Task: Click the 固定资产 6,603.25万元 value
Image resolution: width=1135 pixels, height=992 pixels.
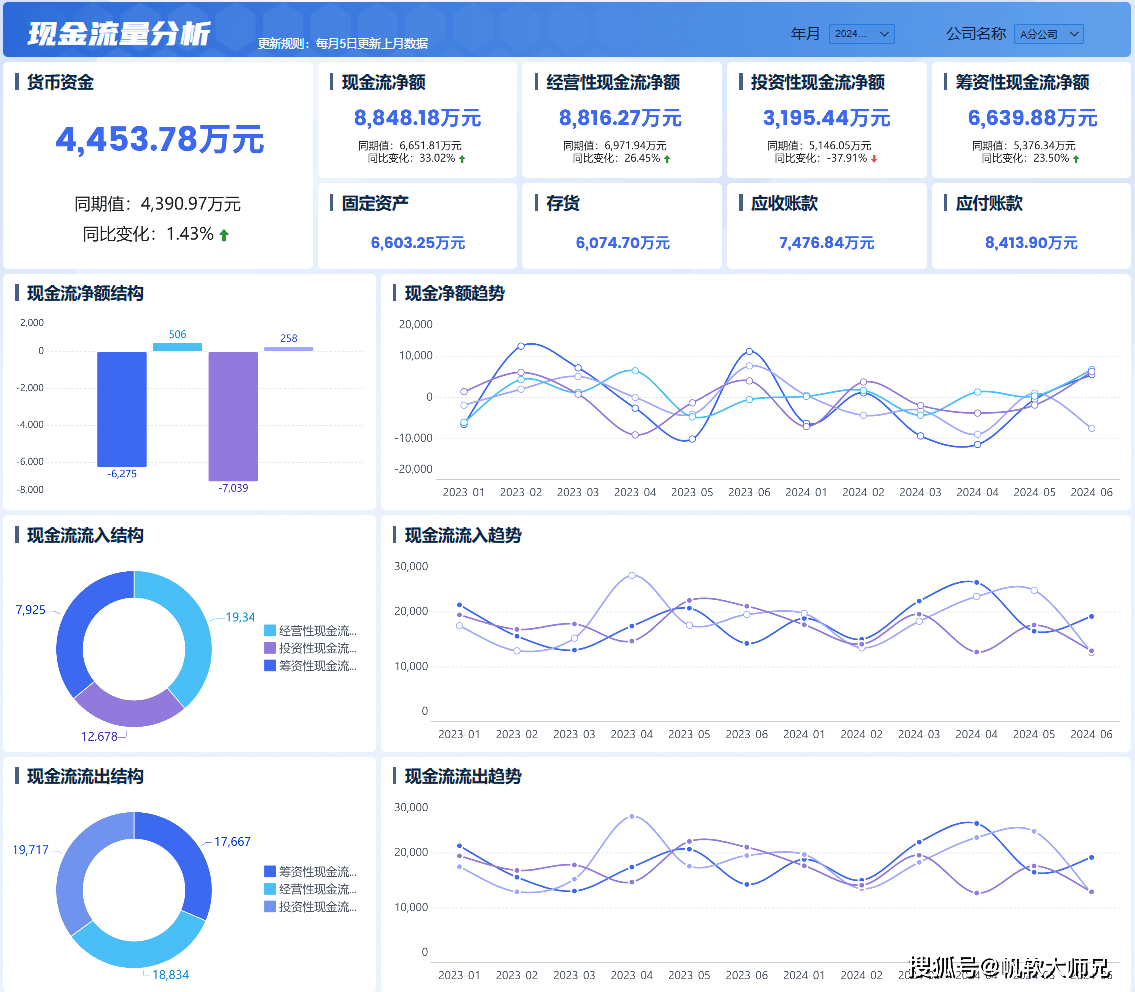Action: click(x=417, y=243)
